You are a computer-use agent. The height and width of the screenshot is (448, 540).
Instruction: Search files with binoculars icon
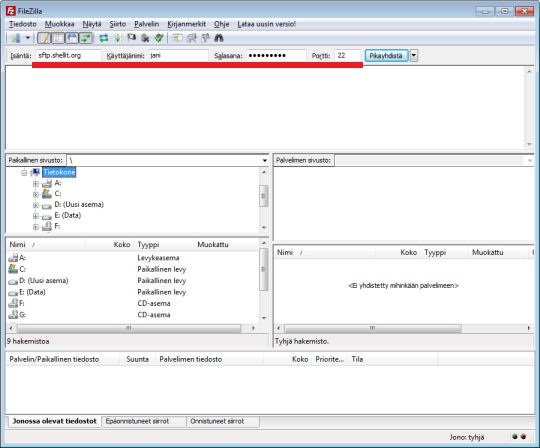click(x=219, y=38)
